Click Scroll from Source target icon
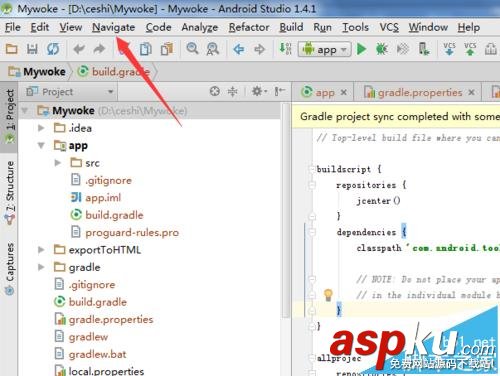Viewport: 500px width, 376px height. [215, 91]
